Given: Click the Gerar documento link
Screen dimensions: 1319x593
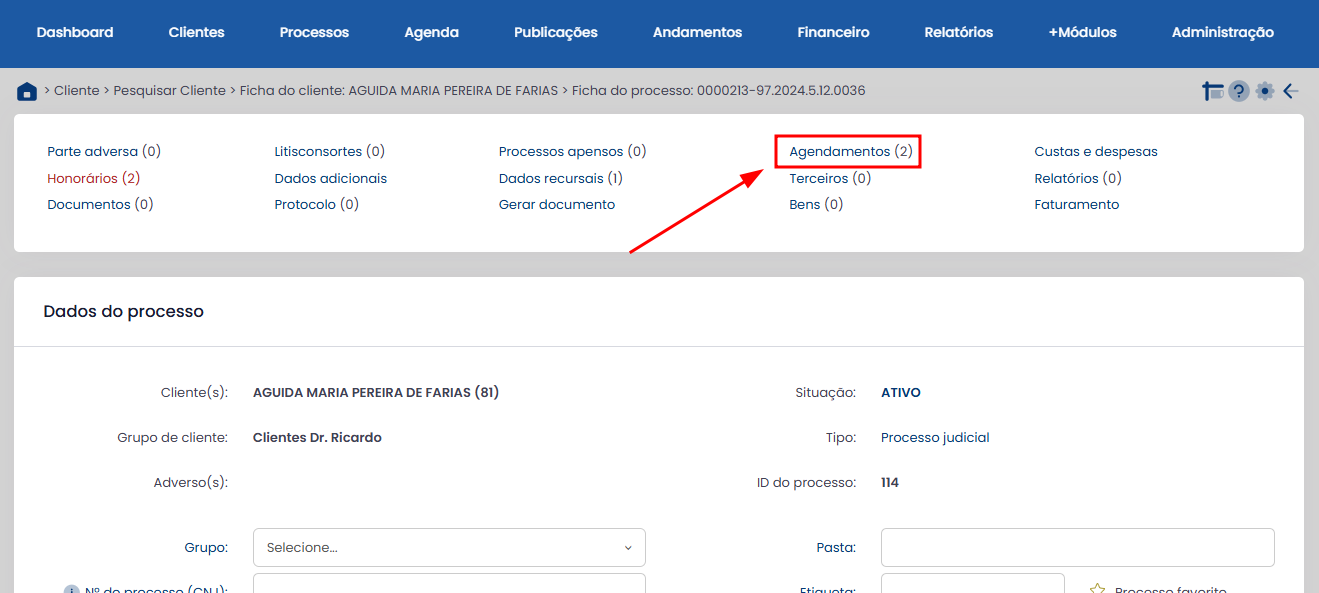Looking at the screenshot, I should click(556, 205).
